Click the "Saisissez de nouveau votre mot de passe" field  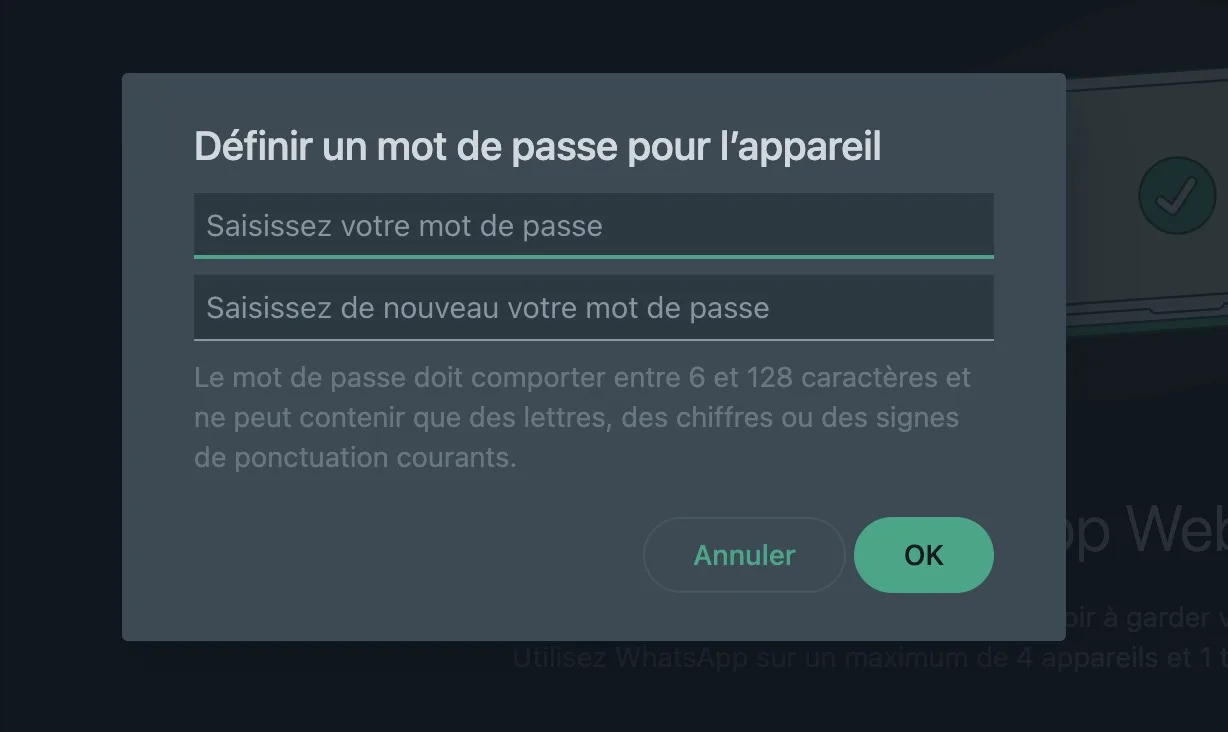[593, 307]
